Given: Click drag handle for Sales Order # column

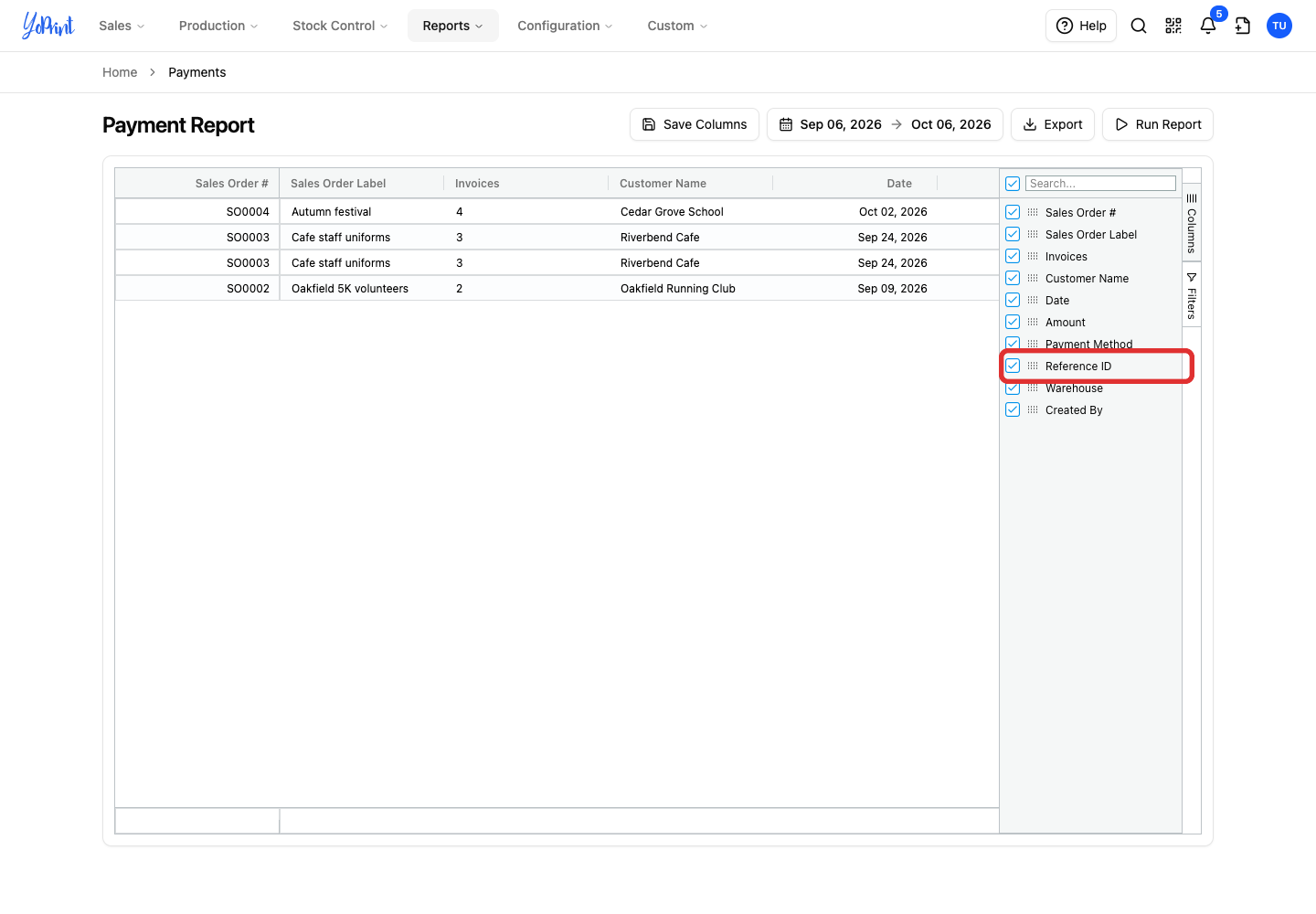Looking at the screenshot, I should pos(1033,212).
